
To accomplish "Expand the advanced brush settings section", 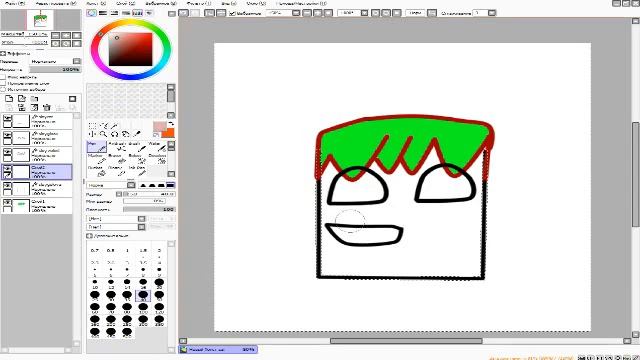I will (89, 236).
